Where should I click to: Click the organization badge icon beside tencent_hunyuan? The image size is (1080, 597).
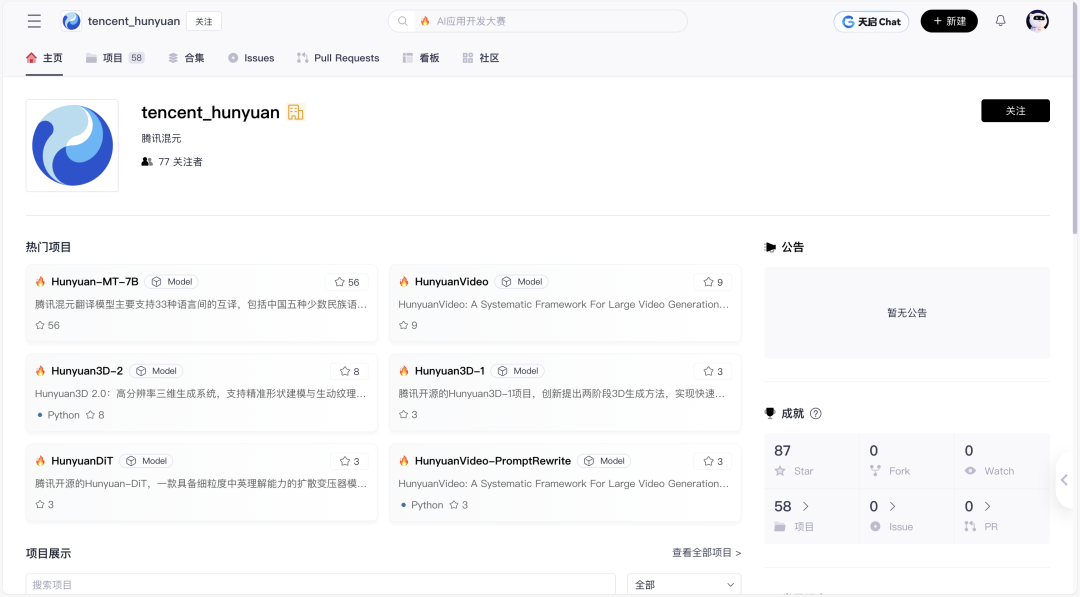tap(295, 112)
